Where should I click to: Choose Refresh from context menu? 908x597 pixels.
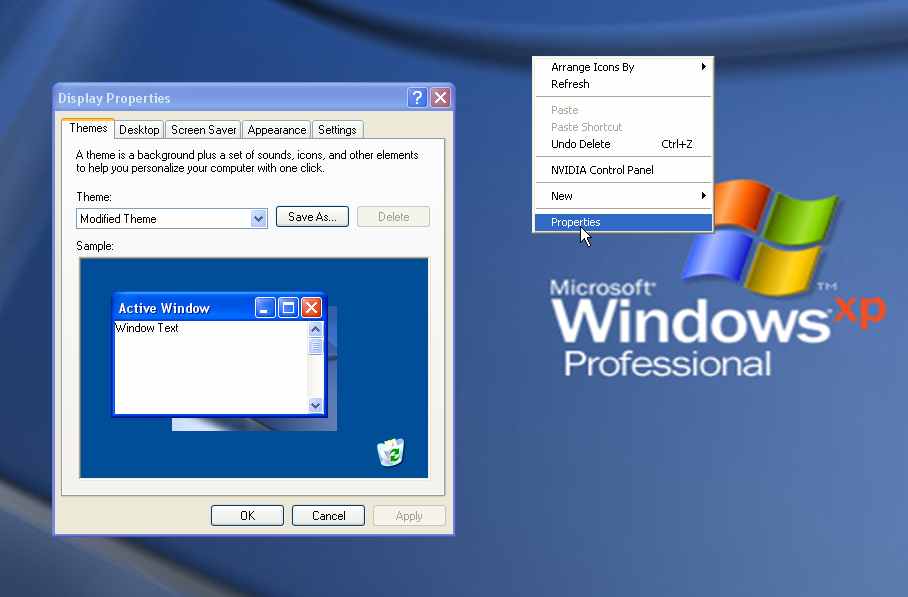pos(623,84)
